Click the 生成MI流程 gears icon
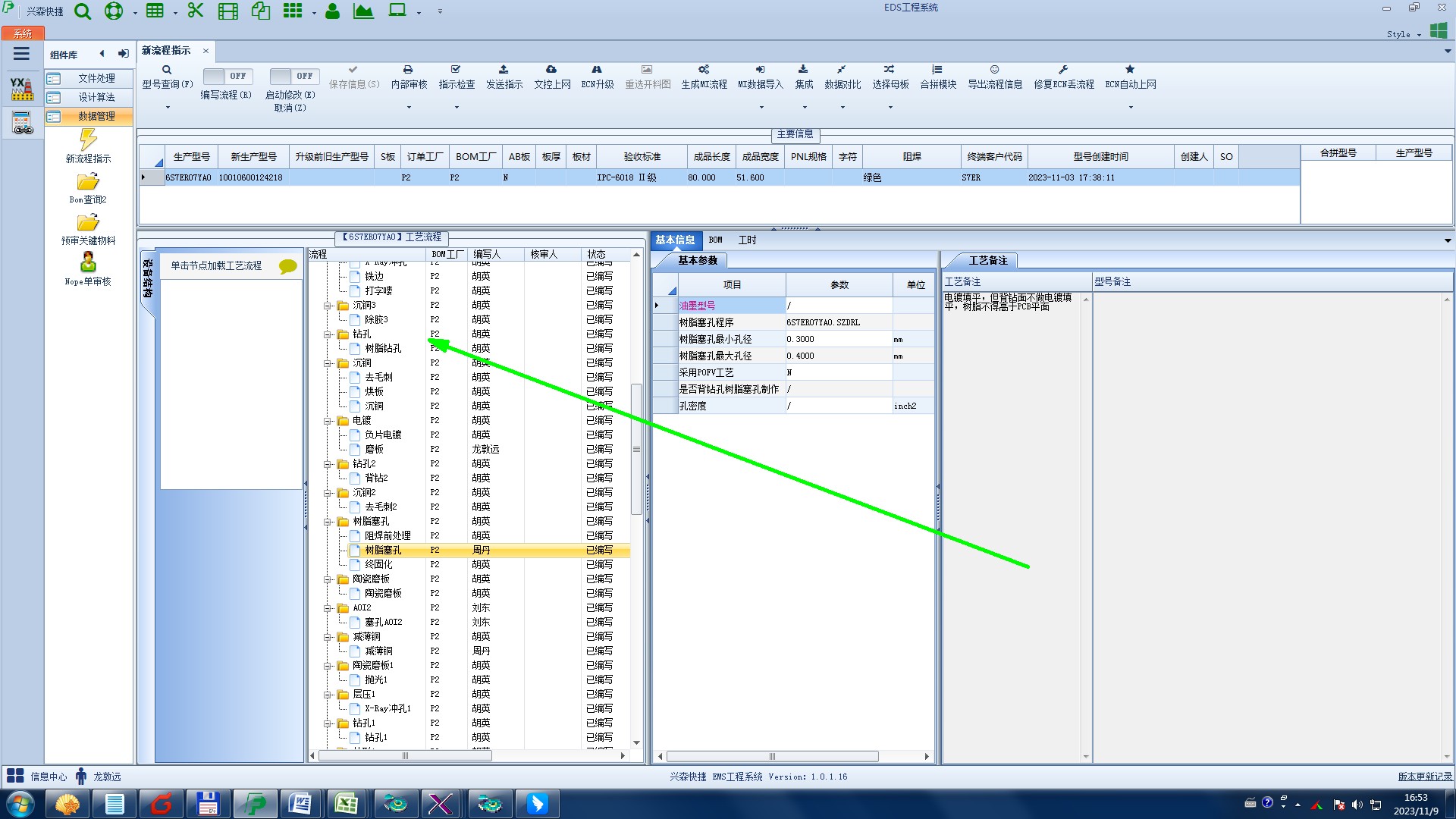The height and width of the screenshot is (819, 1456). [x=704, y=70]
